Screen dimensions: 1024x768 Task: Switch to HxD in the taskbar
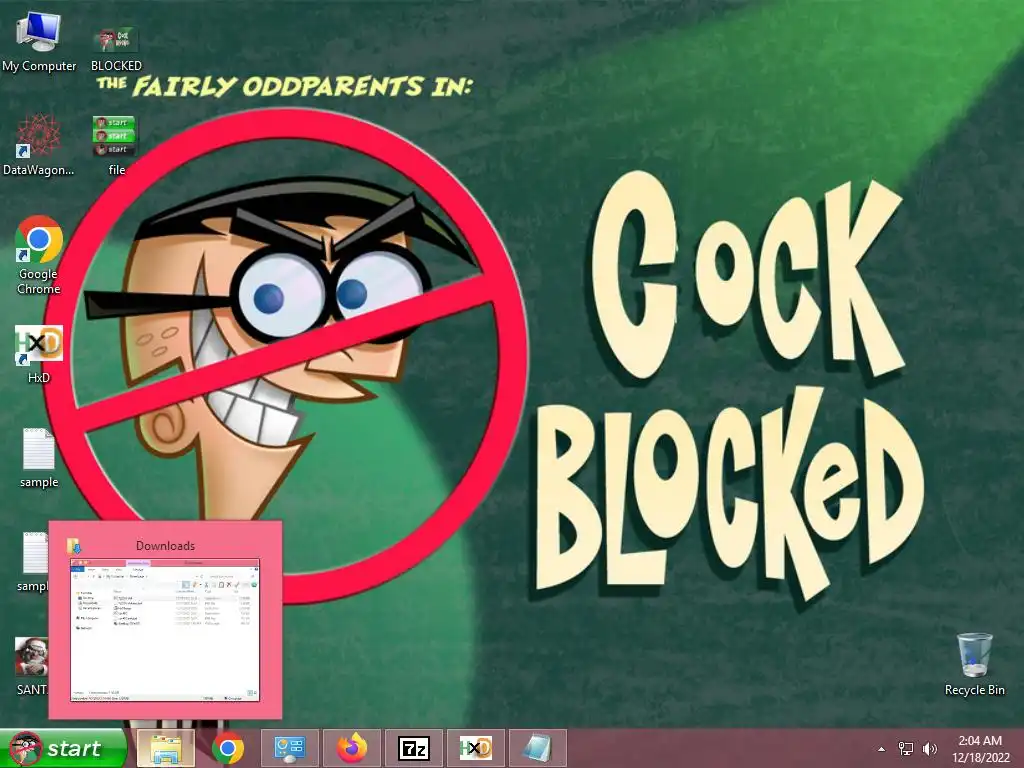point(476,748)
